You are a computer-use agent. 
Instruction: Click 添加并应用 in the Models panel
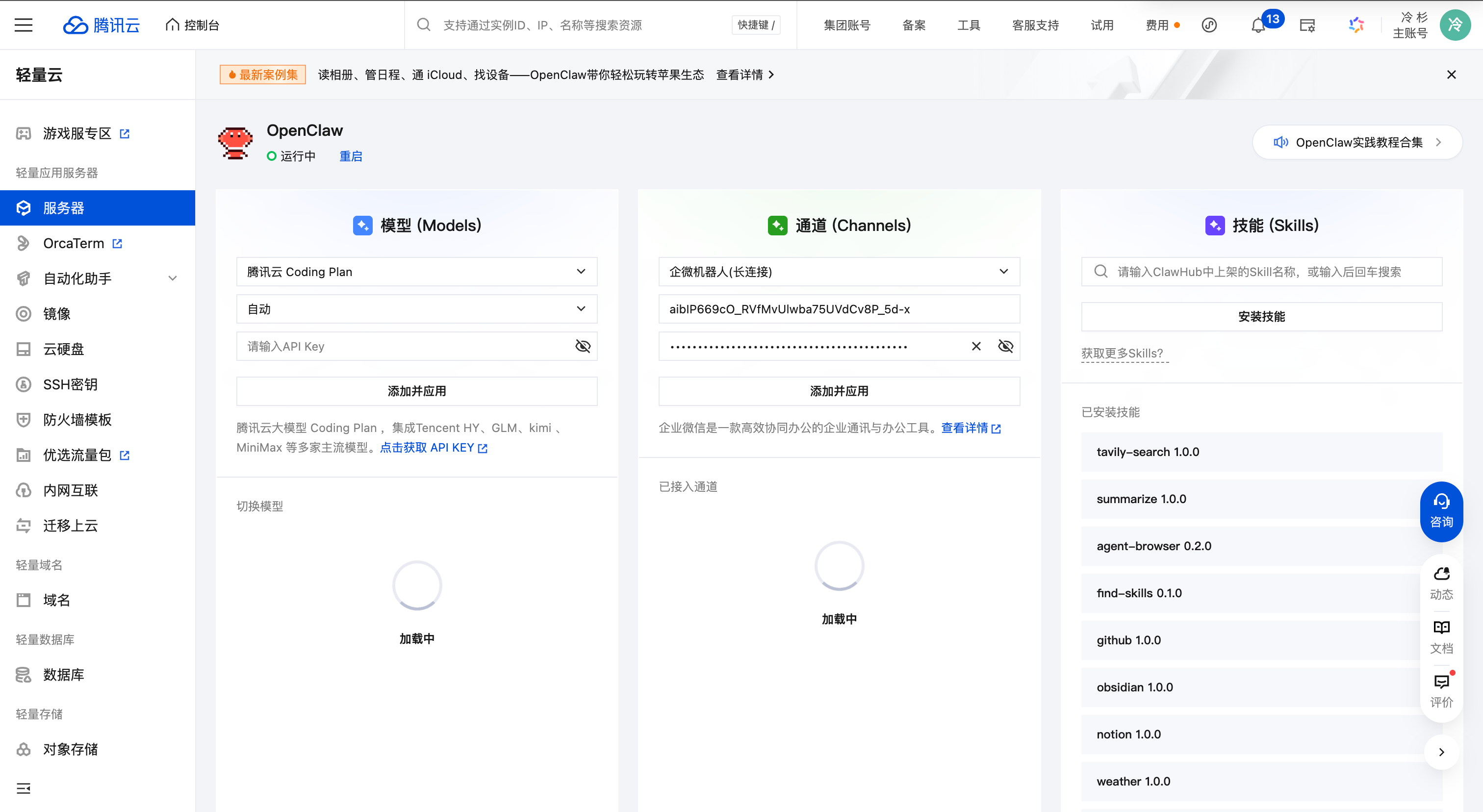coord(416,391)
